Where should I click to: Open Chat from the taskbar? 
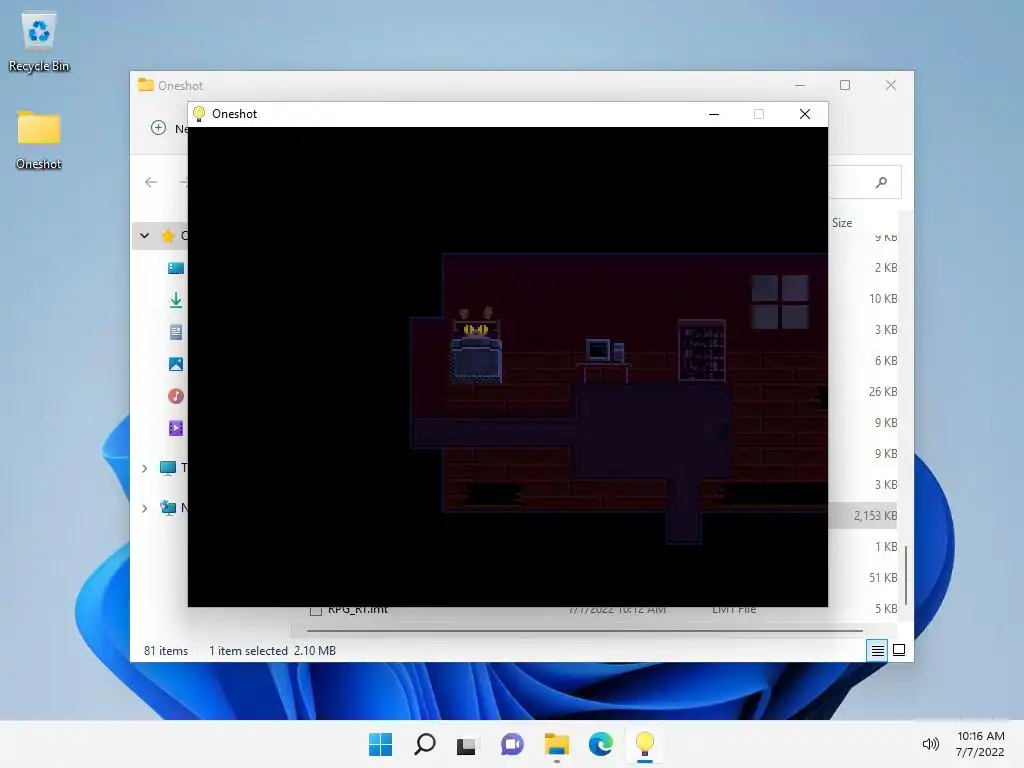(512, 744)
